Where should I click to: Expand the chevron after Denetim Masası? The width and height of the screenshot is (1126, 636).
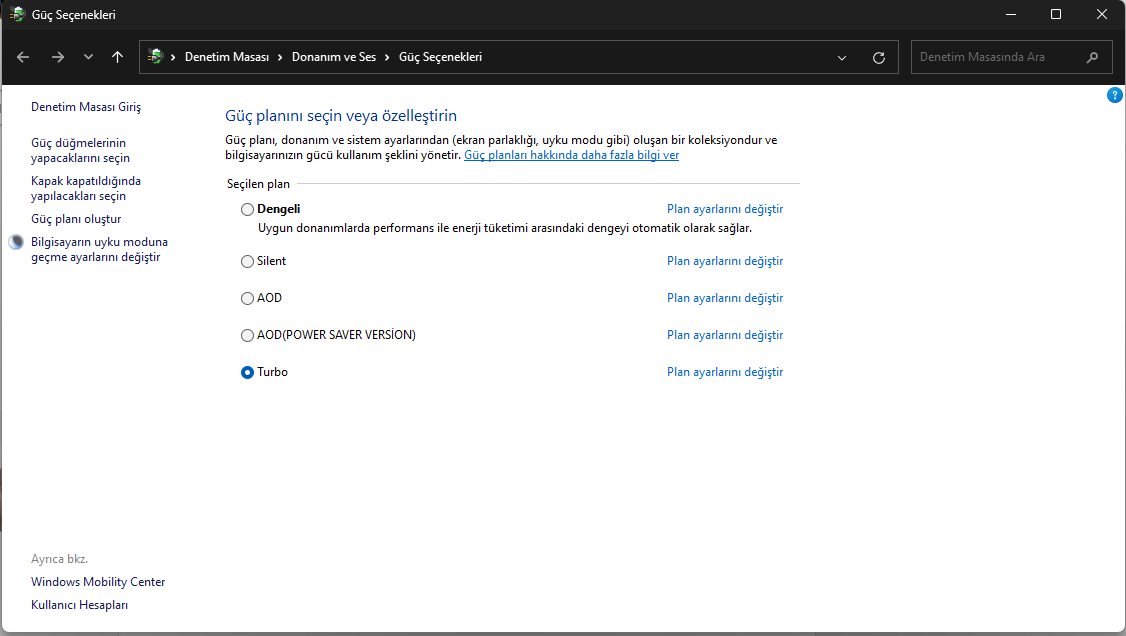[x=280, y=57]
